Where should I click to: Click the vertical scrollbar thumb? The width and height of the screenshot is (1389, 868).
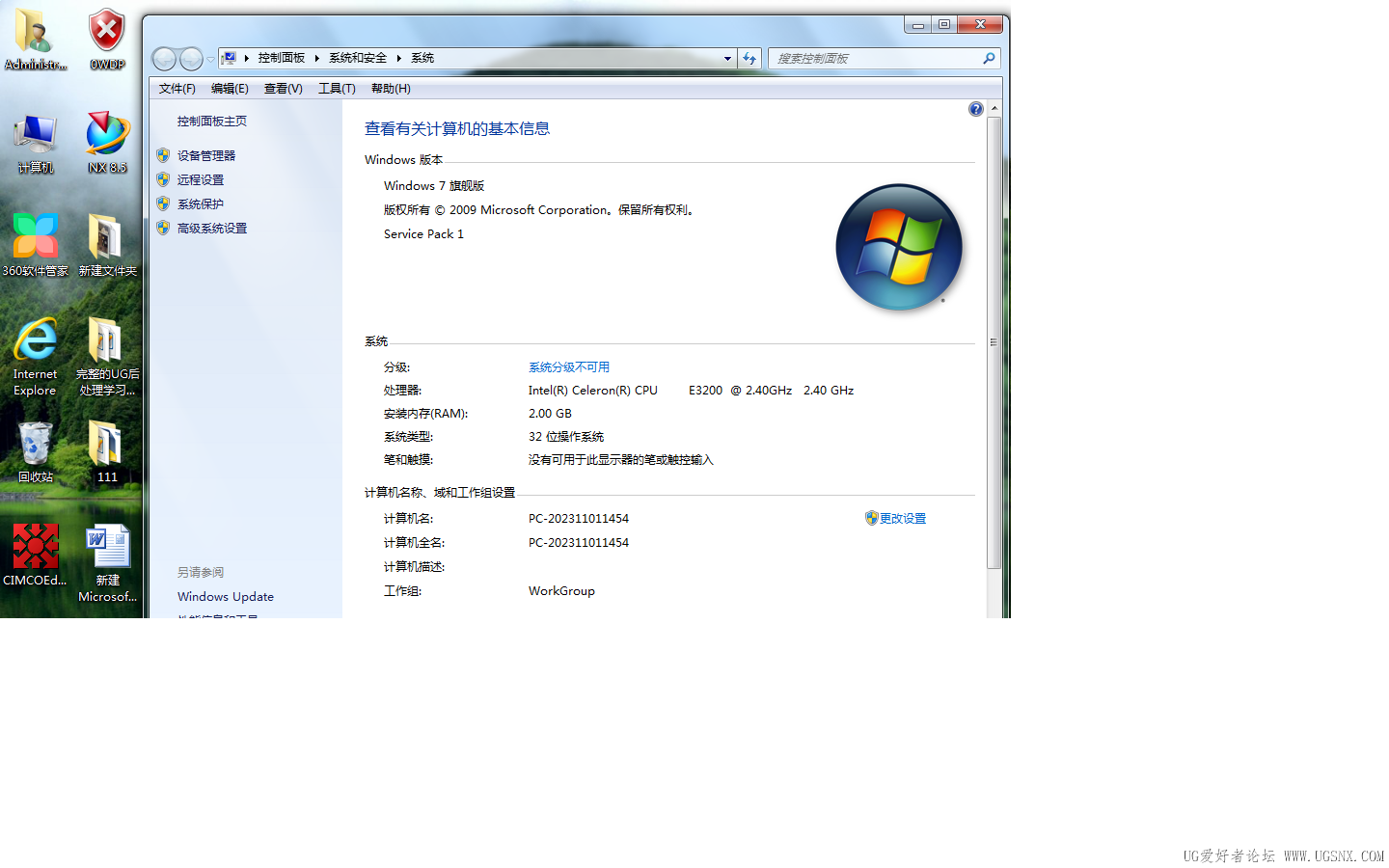pyautogui.click(x=994, y=342)
